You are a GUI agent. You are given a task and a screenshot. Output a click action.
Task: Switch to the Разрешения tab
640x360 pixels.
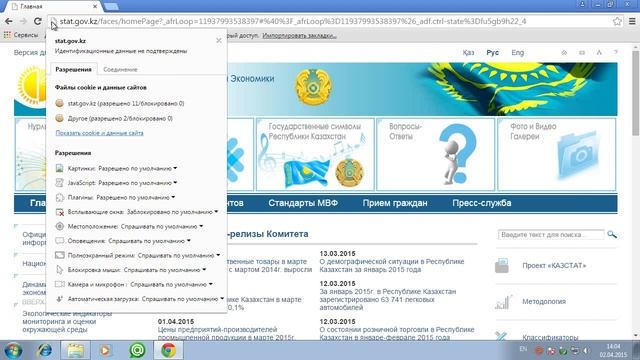tap(73, 69)
